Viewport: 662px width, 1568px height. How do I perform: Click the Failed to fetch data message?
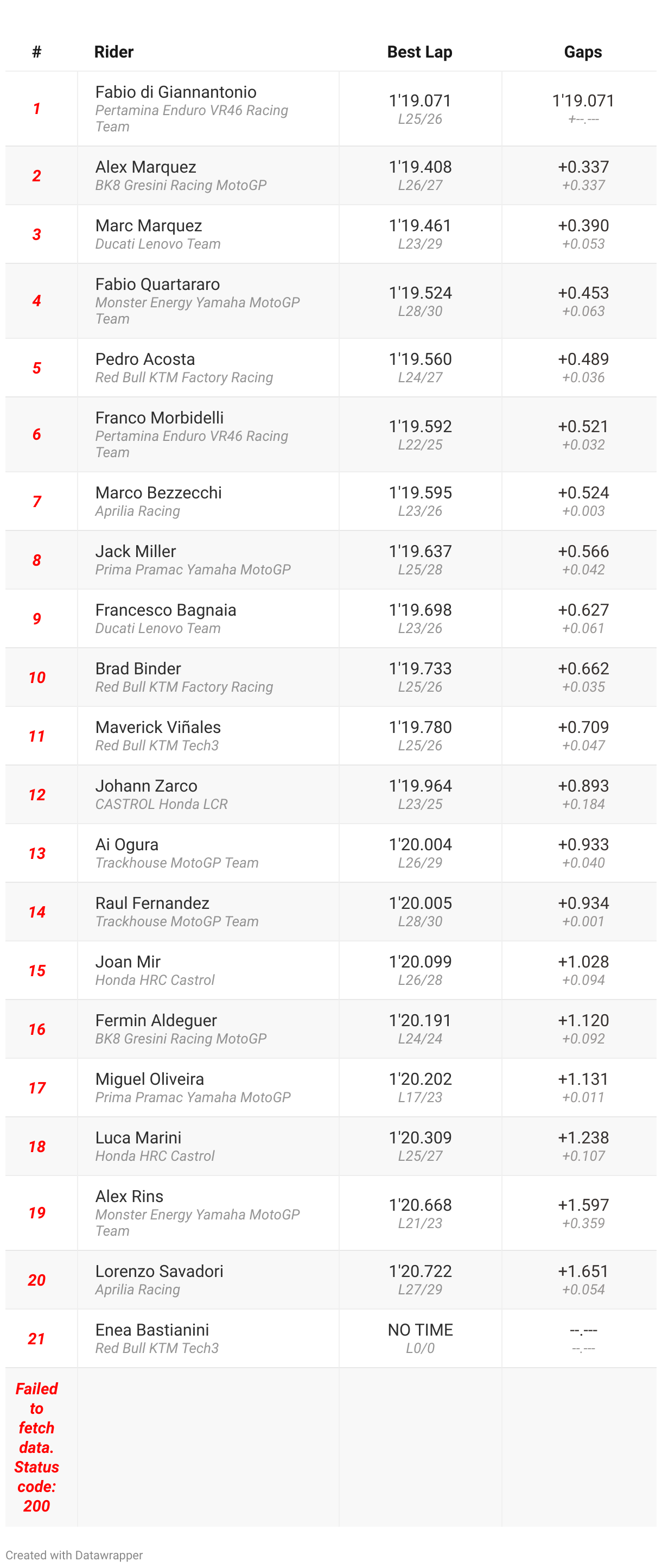point(36,1447)
